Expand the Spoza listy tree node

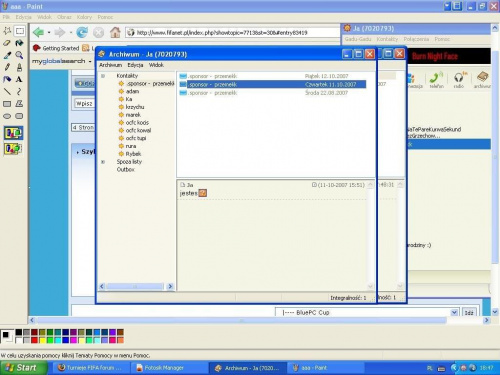click(x=103, y=162)
